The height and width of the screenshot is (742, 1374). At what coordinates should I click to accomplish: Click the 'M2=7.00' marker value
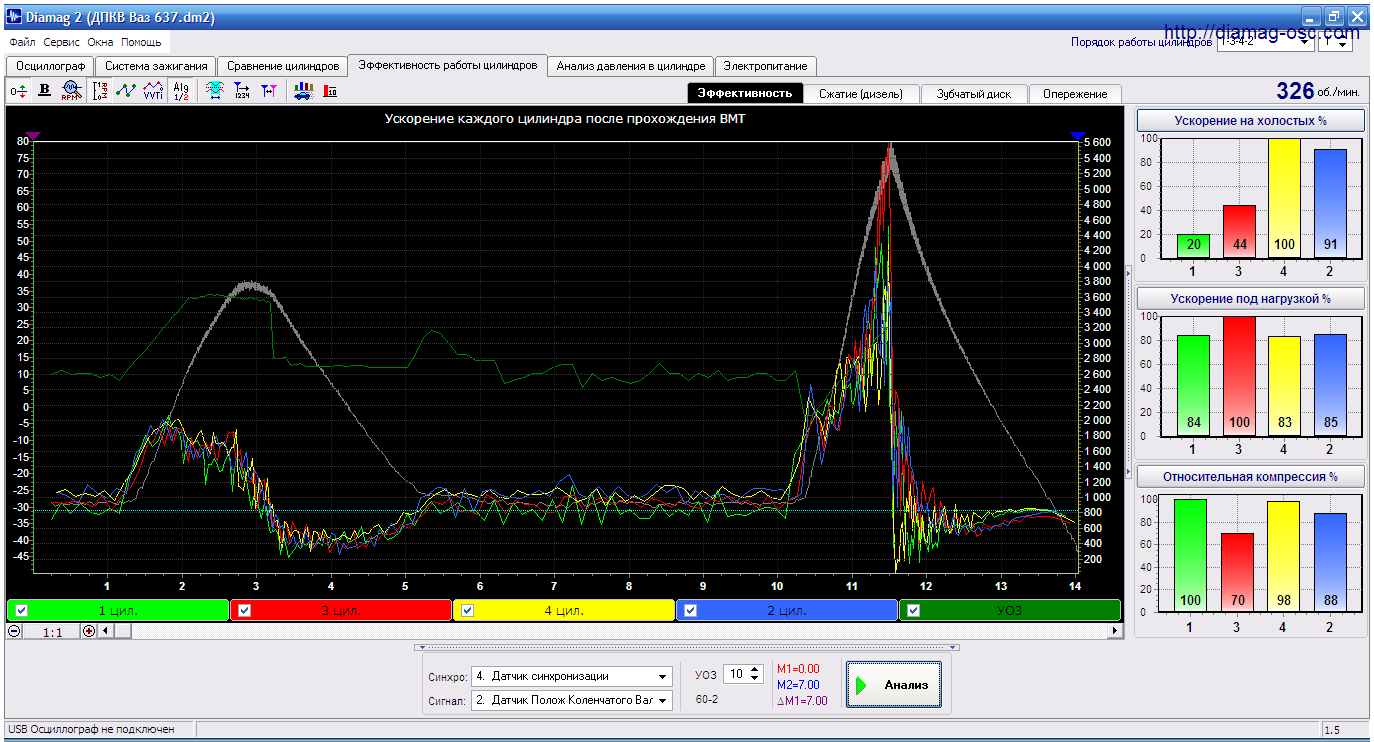coord(798,685)
